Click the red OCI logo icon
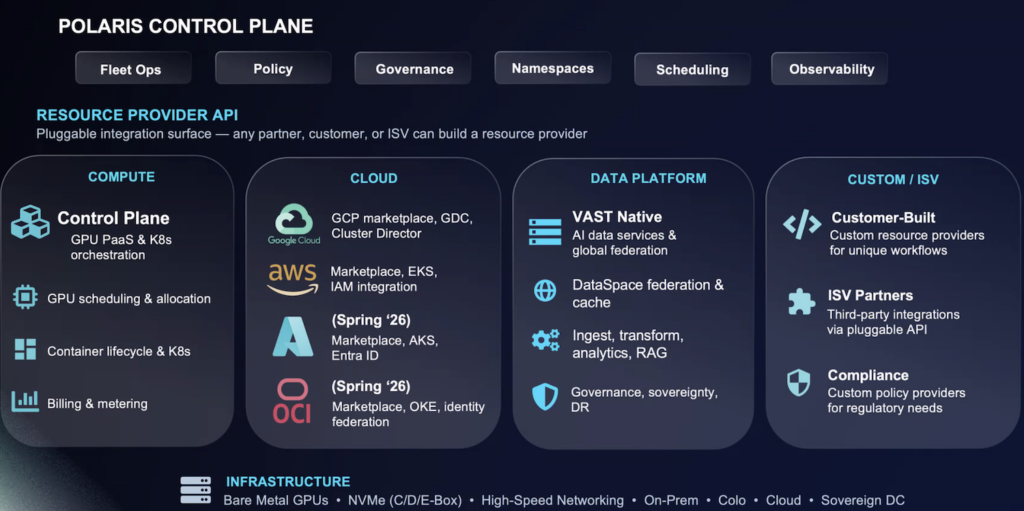The height and width of the screenshot is (511, 1024). tap(293, 400)
